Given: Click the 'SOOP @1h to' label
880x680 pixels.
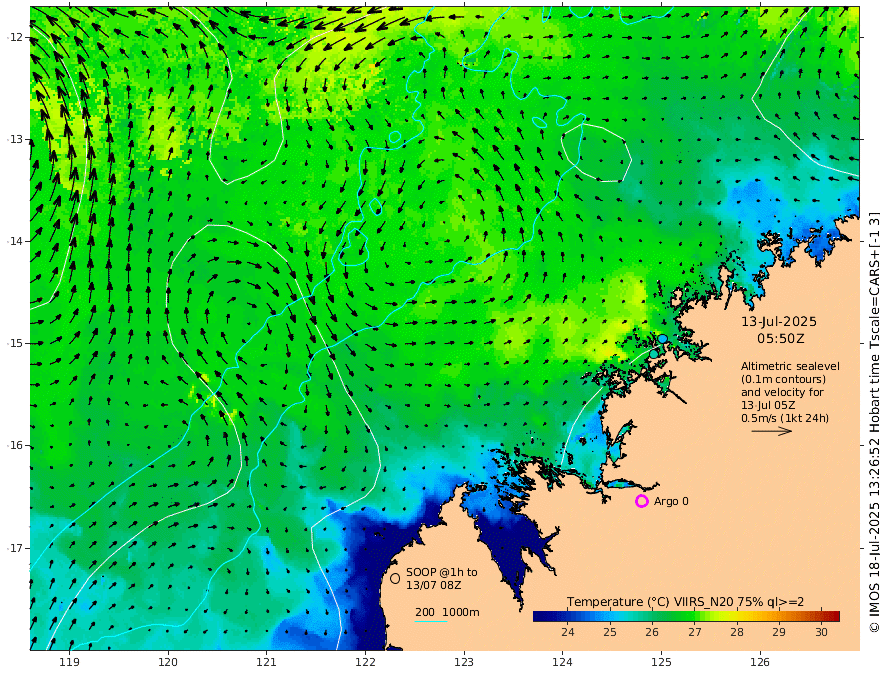Looking at the screenshot, I should [442, 572].
